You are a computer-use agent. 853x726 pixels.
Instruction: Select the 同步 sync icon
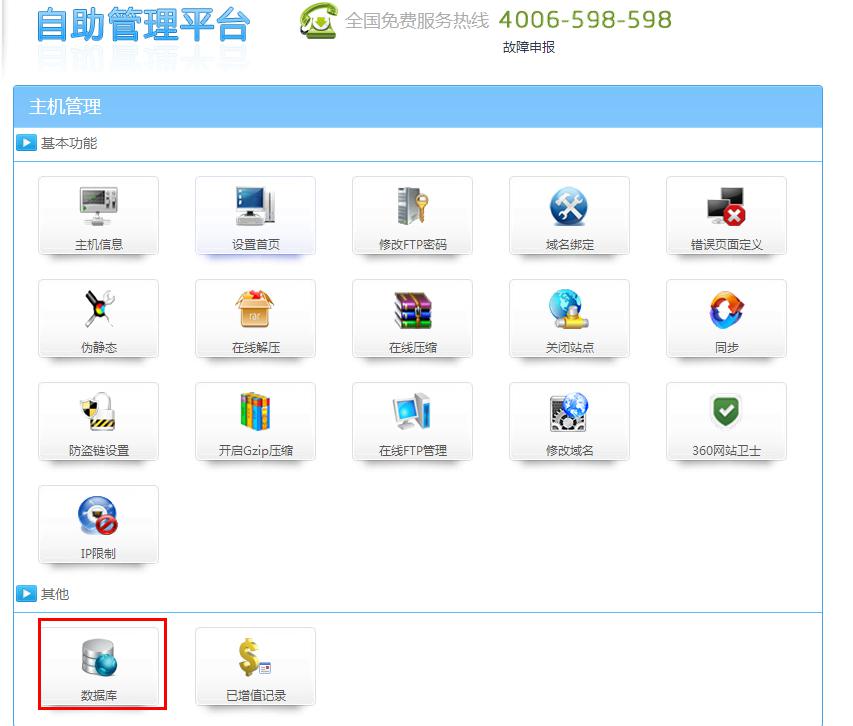(726, 318)
